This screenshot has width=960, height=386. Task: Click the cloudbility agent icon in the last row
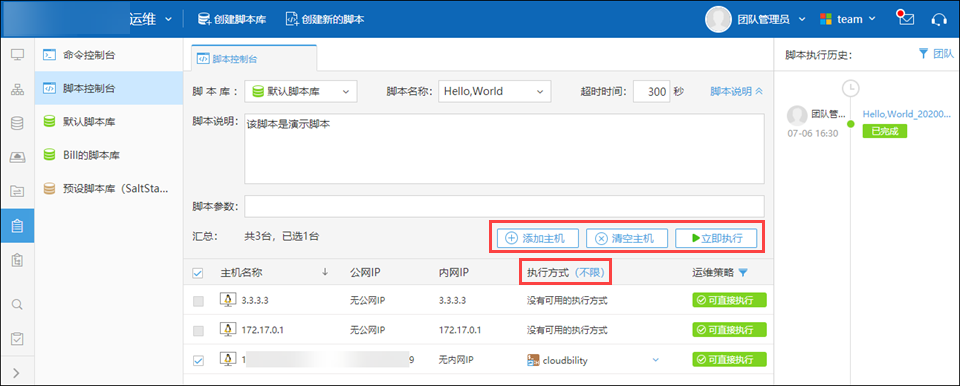[533, 360]
